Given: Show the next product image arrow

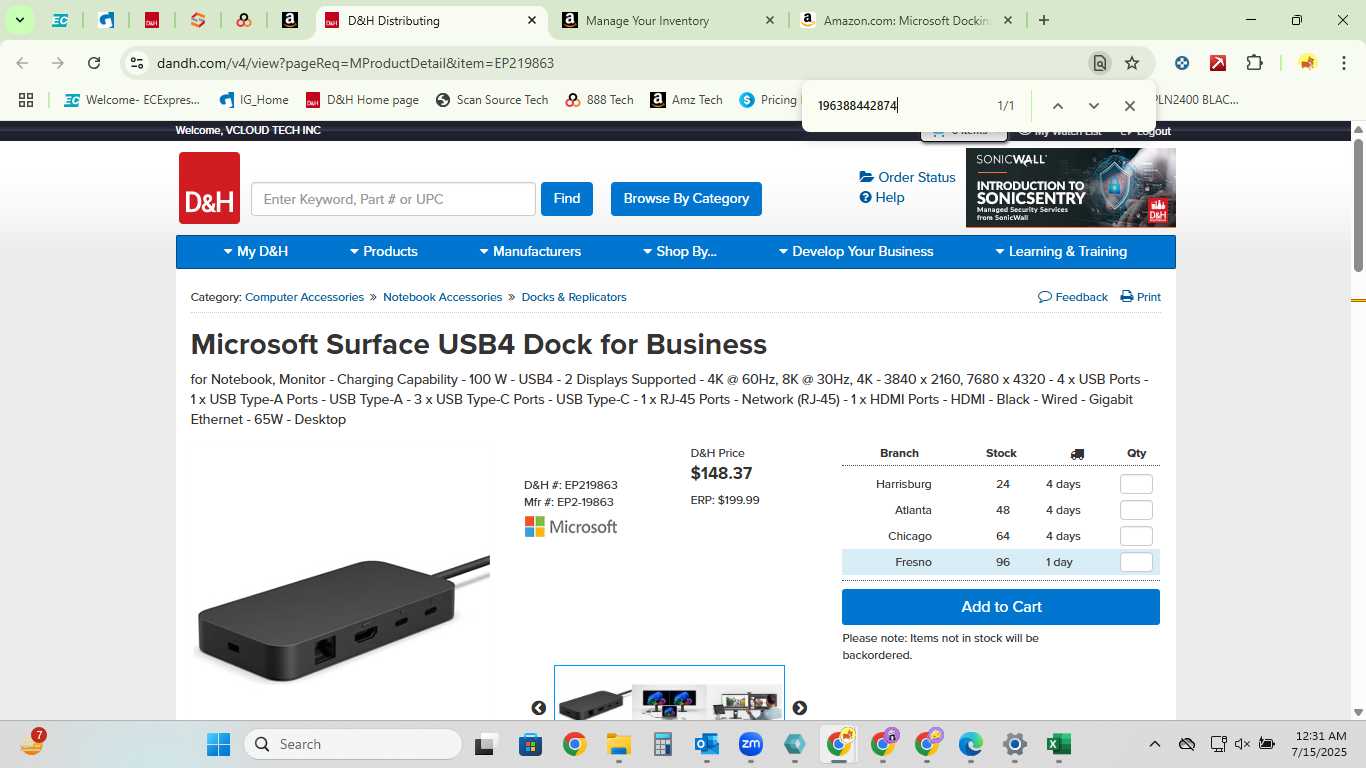Looking at the screenshot, I should point(800,708).
